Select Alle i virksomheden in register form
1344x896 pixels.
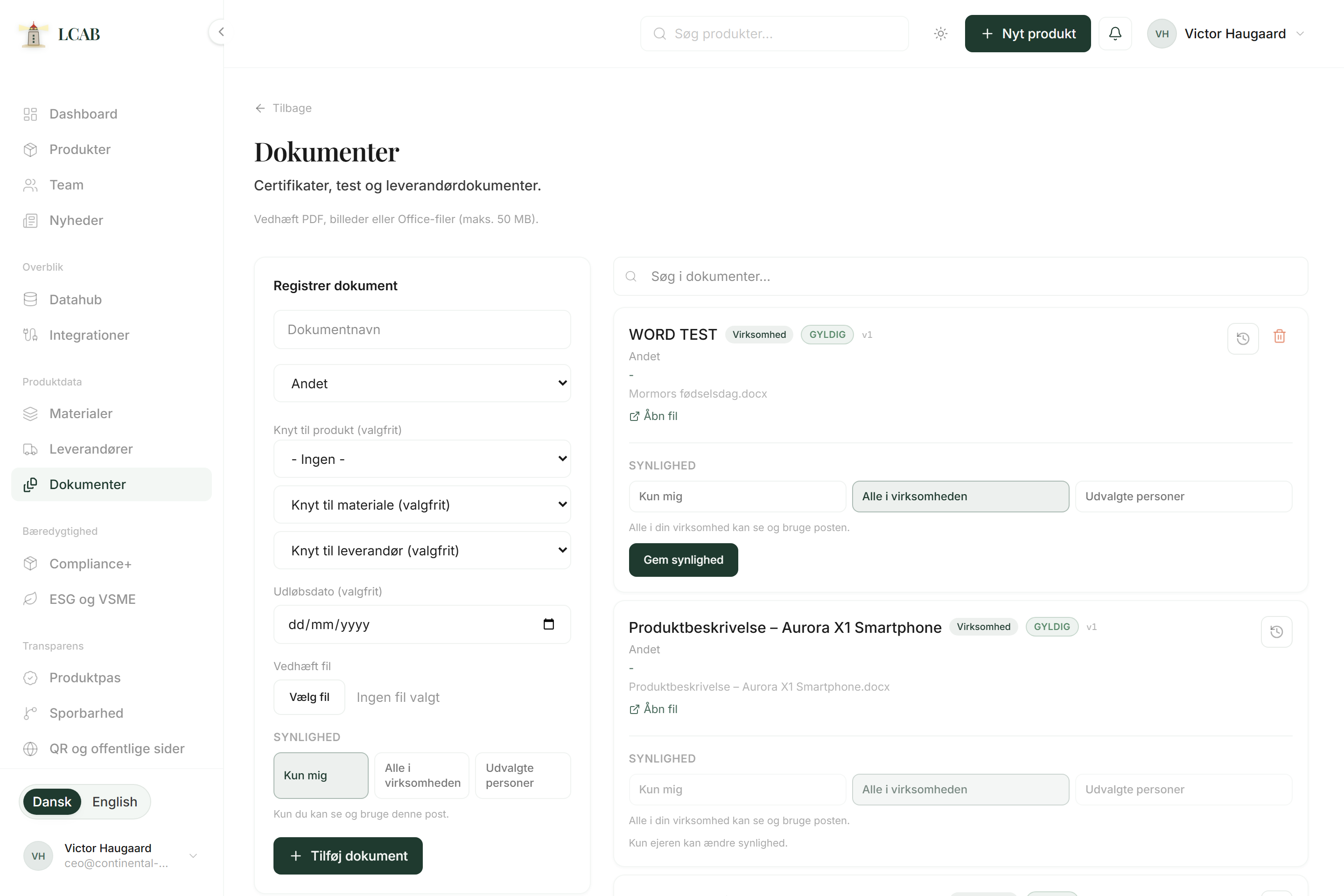pos(422,775)
